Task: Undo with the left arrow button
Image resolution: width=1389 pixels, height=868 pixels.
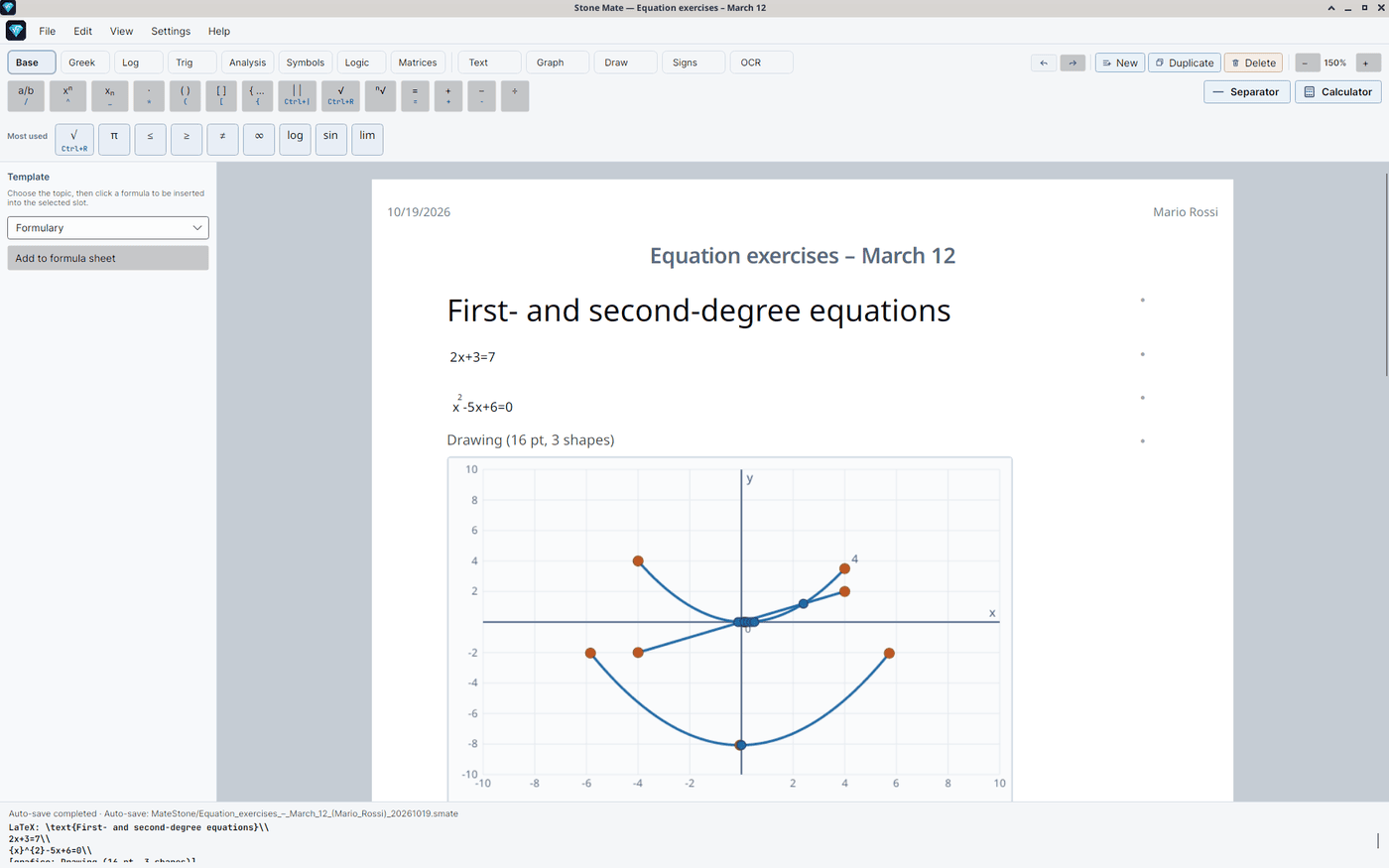Action: (1044, 62)
